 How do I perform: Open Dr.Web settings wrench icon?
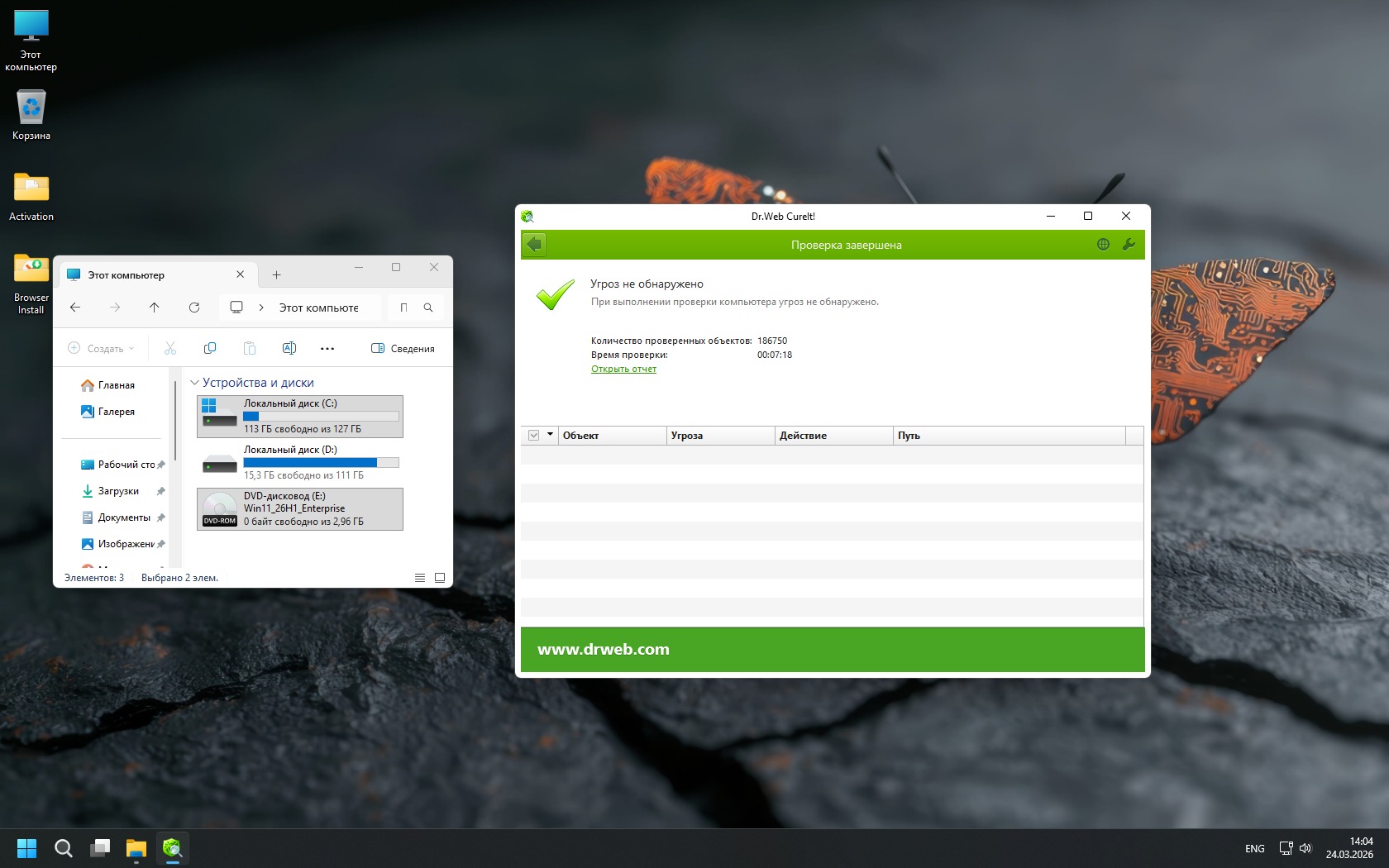tap(1129, 245)
